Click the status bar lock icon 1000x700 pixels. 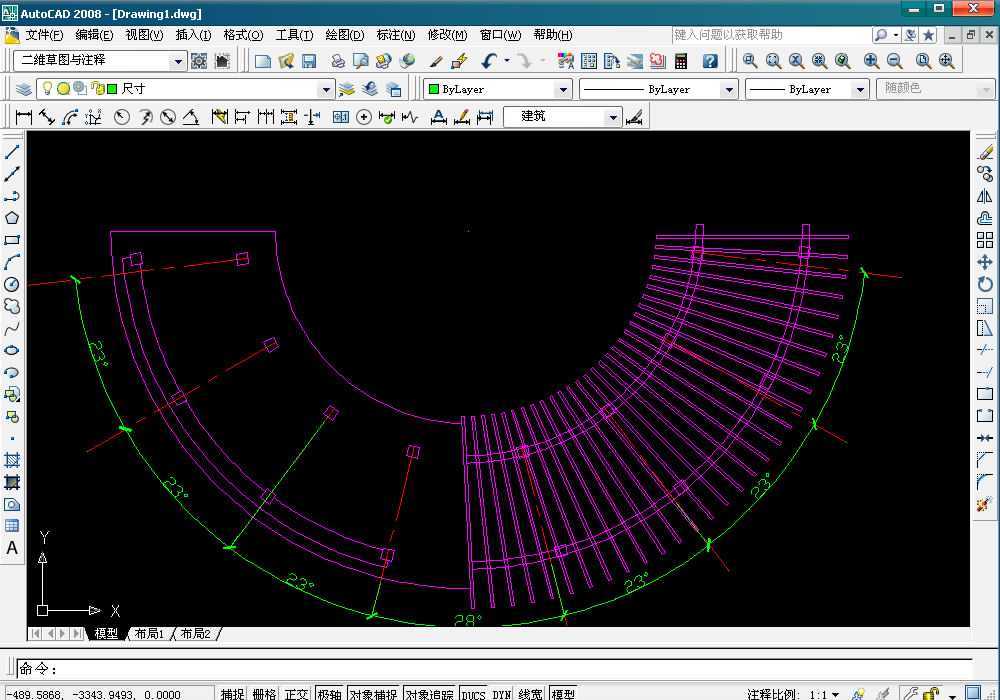point(932,694)
